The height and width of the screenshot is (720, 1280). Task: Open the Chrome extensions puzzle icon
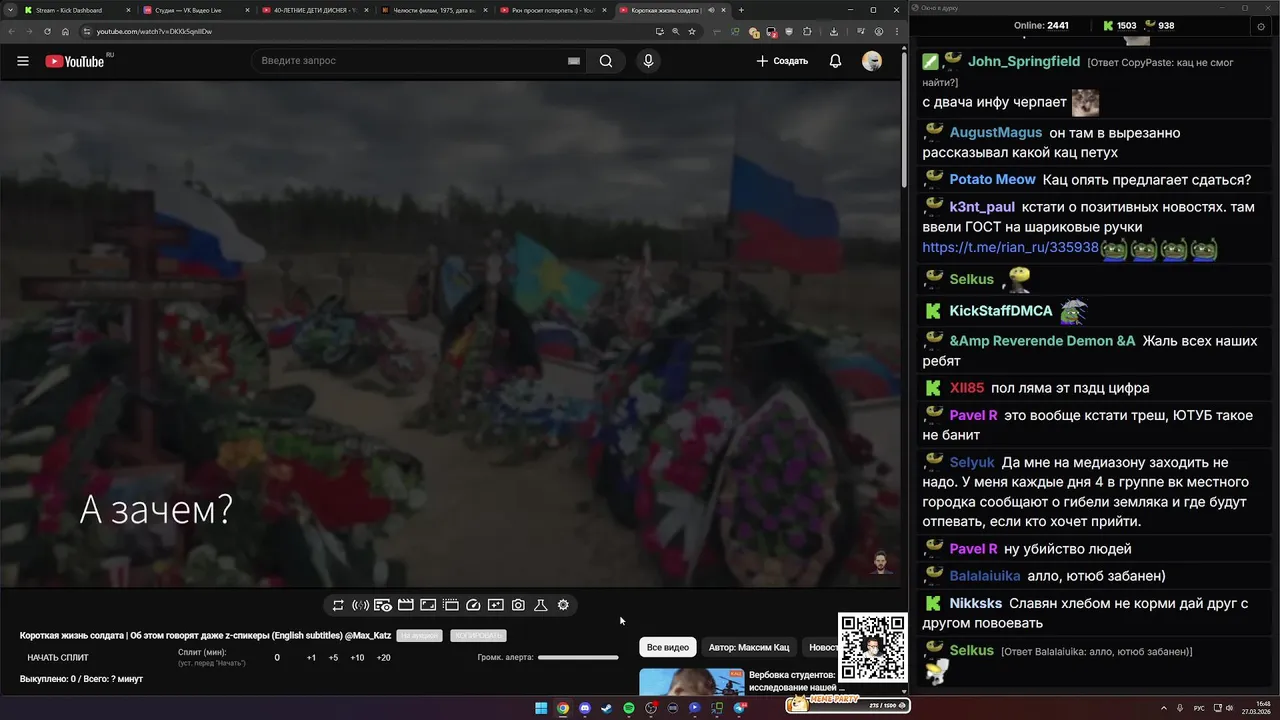[807, 31]
